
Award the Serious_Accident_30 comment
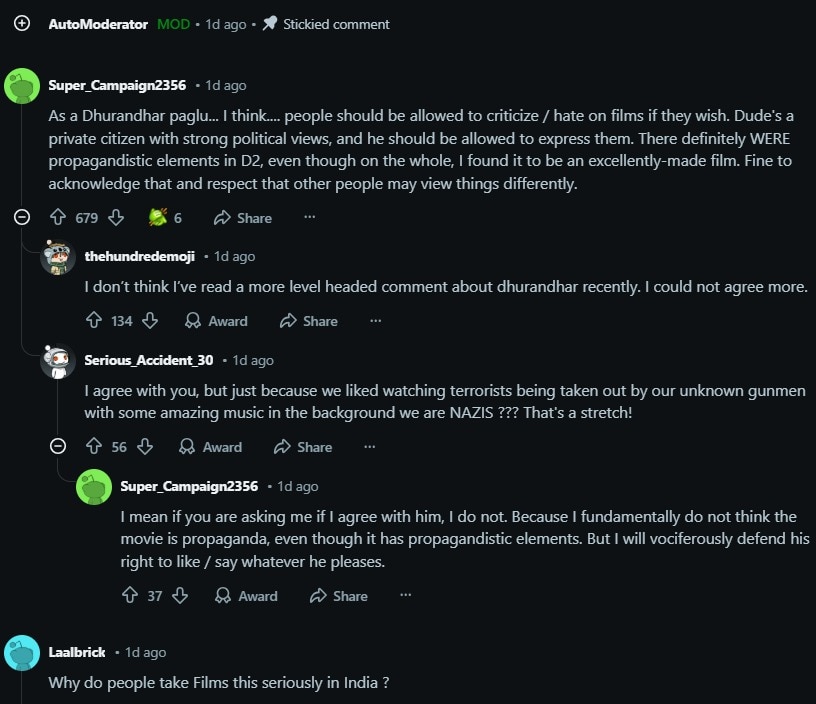tap(210, 446)
